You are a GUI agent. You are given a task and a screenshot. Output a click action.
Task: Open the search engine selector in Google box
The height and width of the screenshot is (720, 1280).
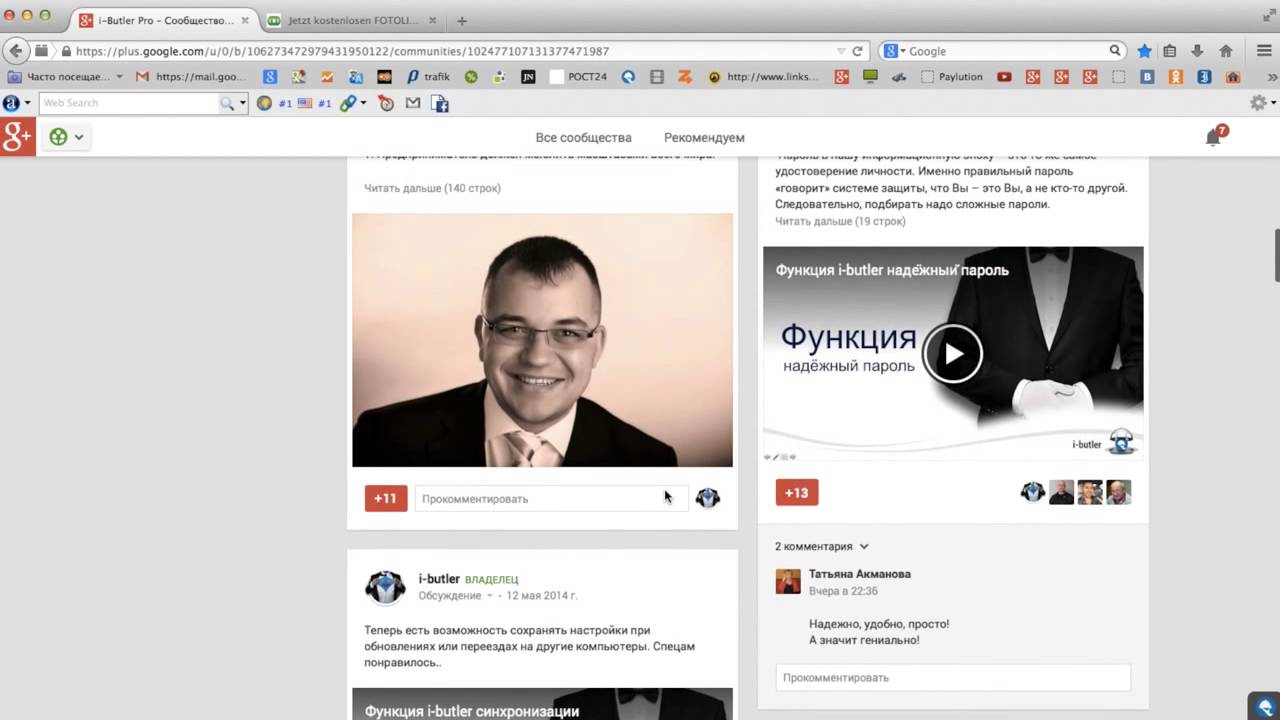click(x=893, y=51)
